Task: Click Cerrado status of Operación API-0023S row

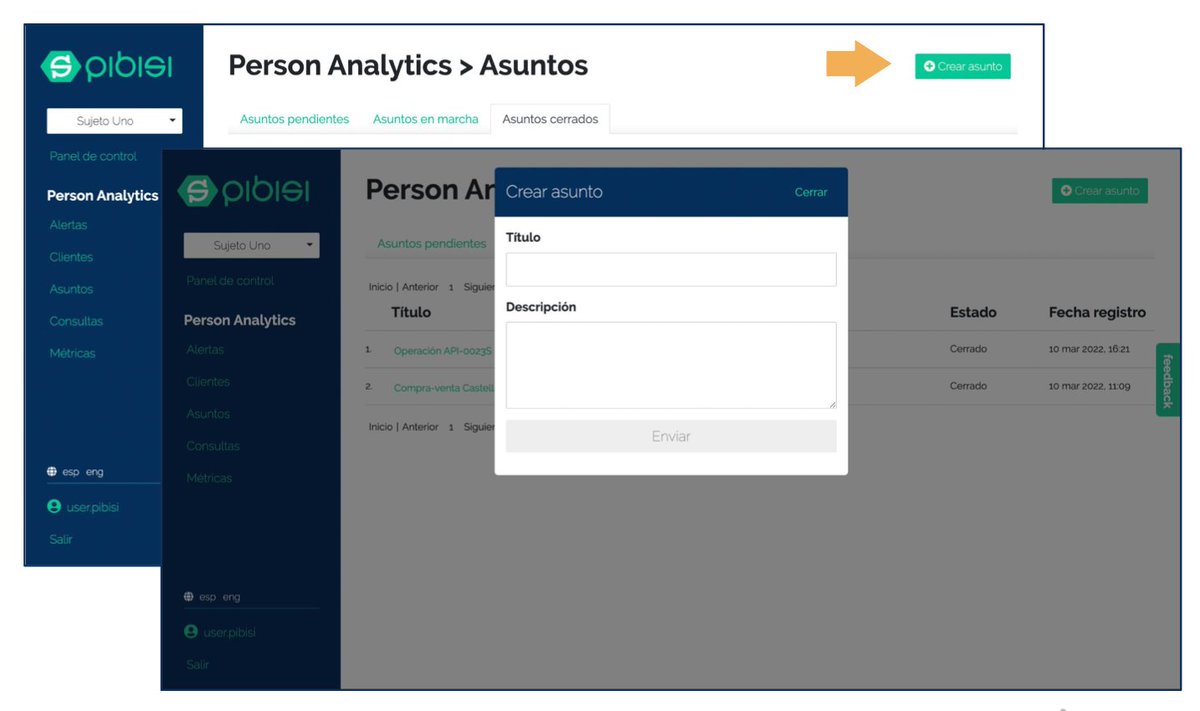Action: point(968,349)
